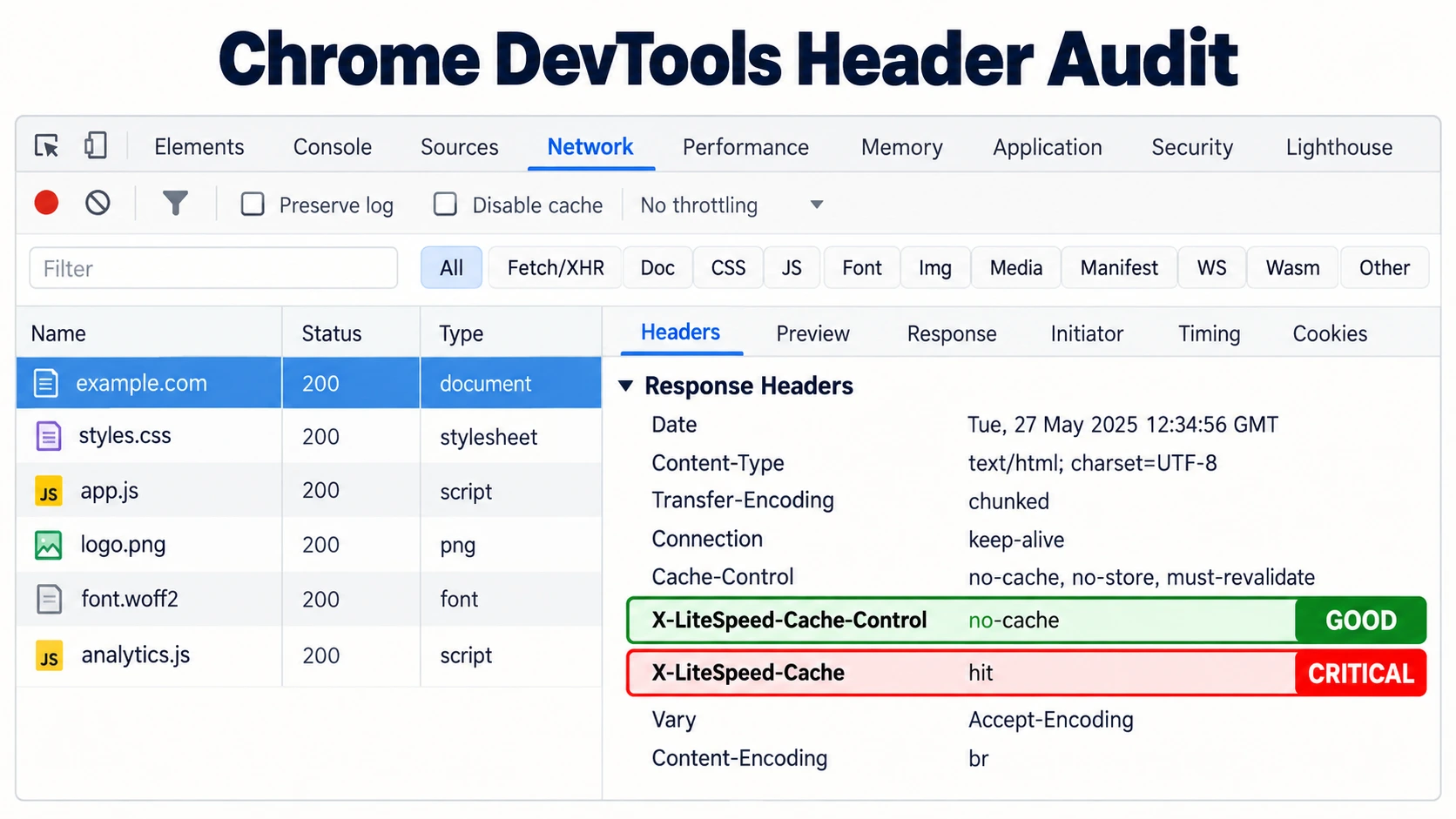Switch to the Elements tab

(x=199, y=147)
